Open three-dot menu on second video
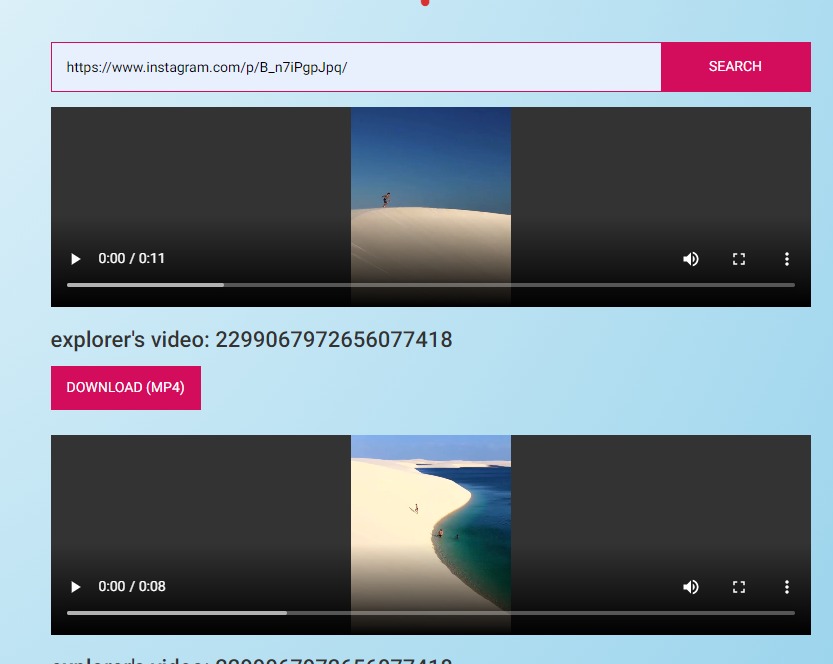 [x=787, y=587]
